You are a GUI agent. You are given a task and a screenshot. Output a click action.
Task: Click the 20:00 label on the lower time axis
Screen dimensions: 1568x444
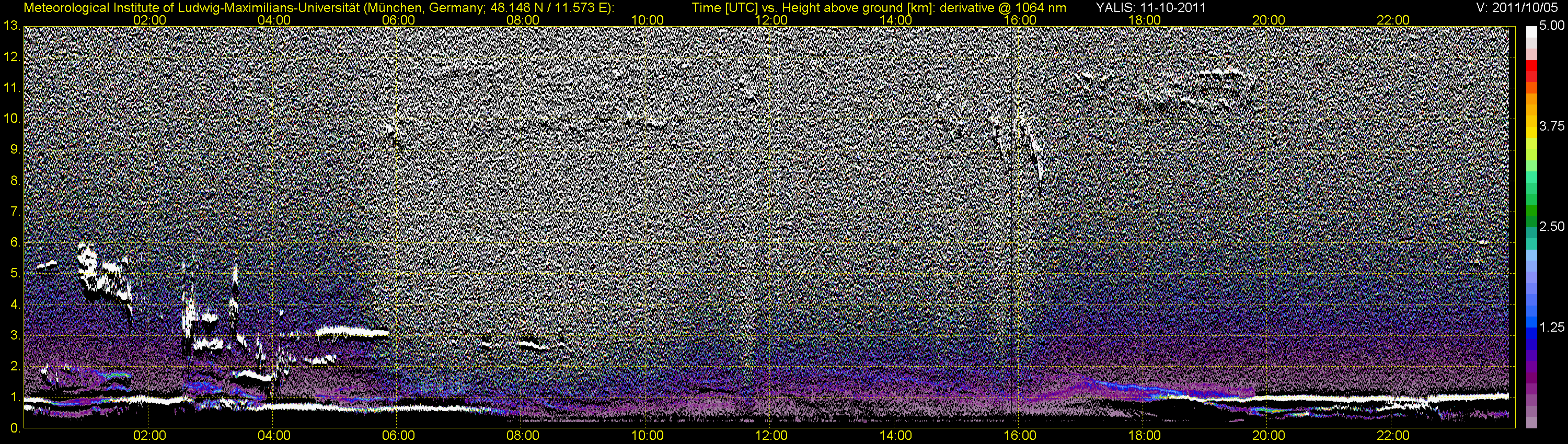click(x=1269, y=436)
